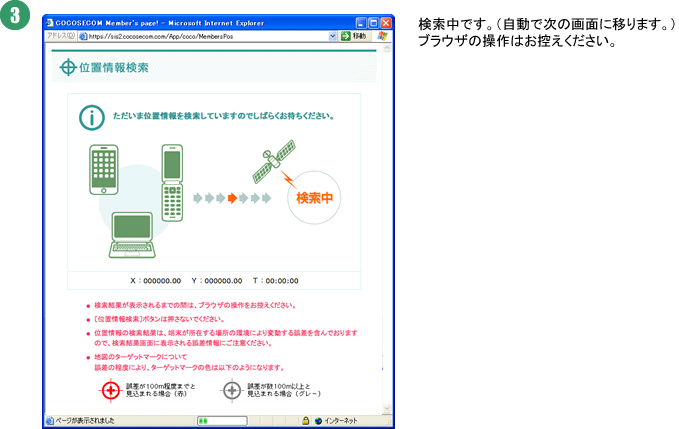The width and height of the screenshot is (679, 429).
Task: Click the satellite illustration
Action: [274, 161]
